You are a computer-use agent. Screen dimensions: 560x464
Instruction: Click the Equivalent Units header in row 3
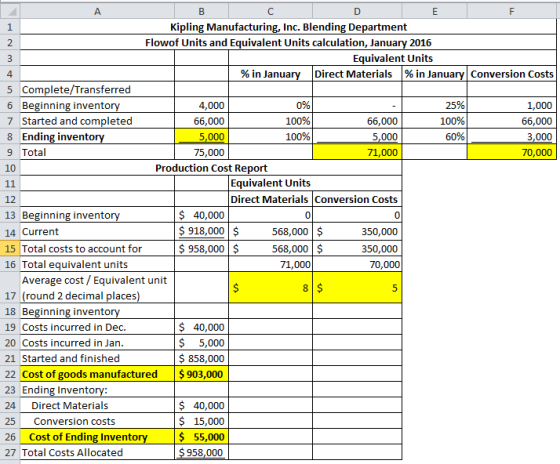point(392,58)
